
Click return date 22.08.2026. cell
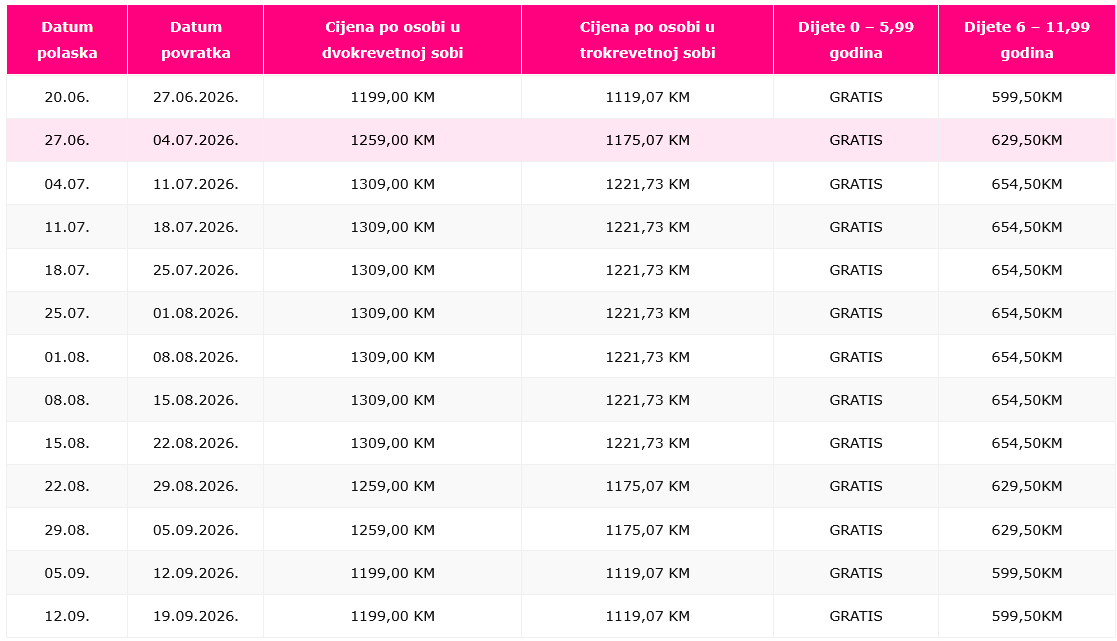[x=195, y=443]
